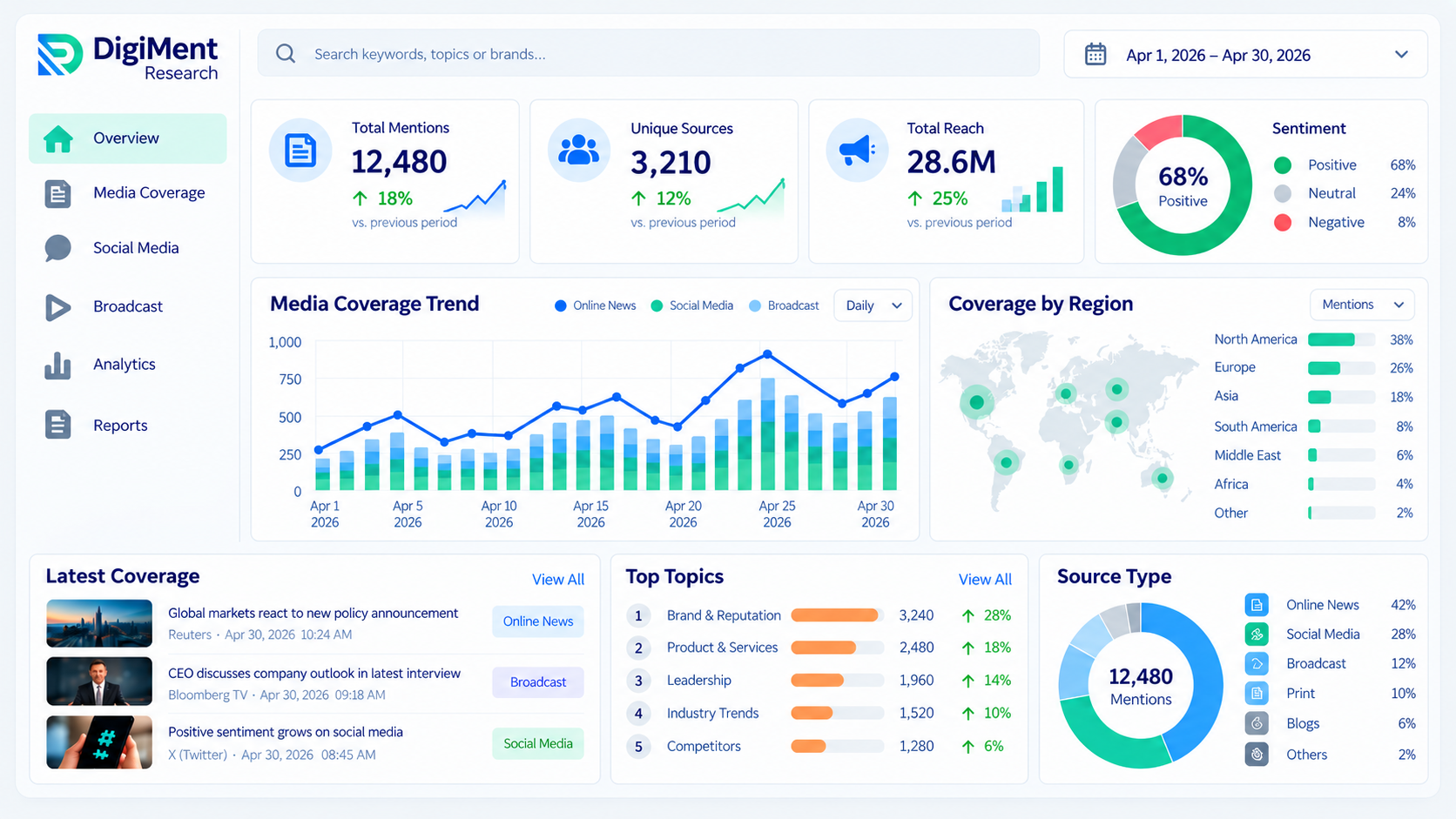Open the CEO interview thumbnail
Image resolution: width=1456 pixels, height=819 pixels.
tap(99, 681)
